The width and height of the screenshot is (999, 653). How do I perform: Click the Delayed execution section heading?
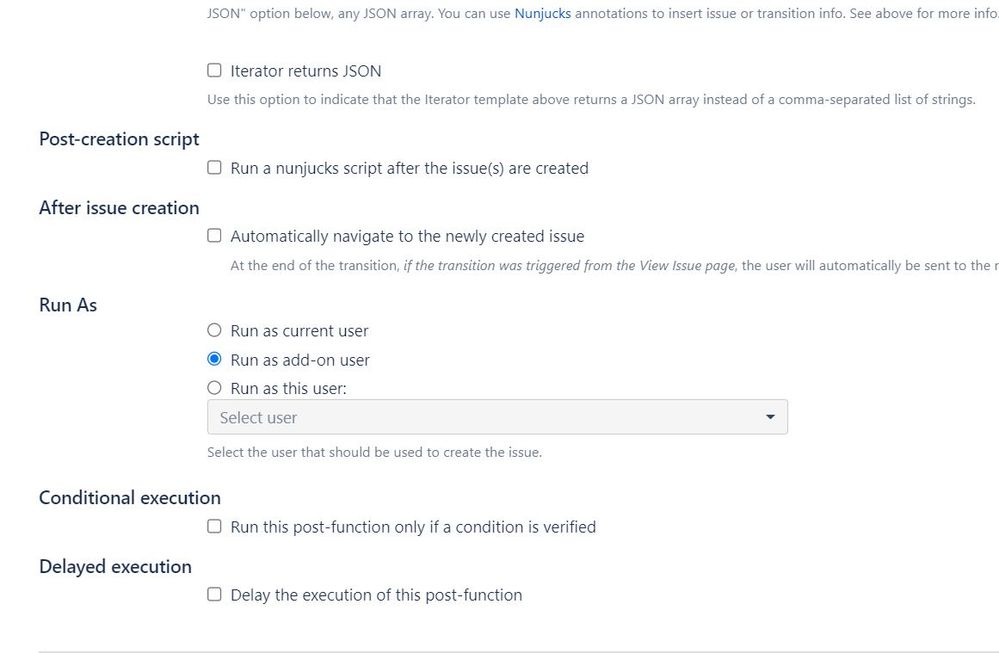115,566
